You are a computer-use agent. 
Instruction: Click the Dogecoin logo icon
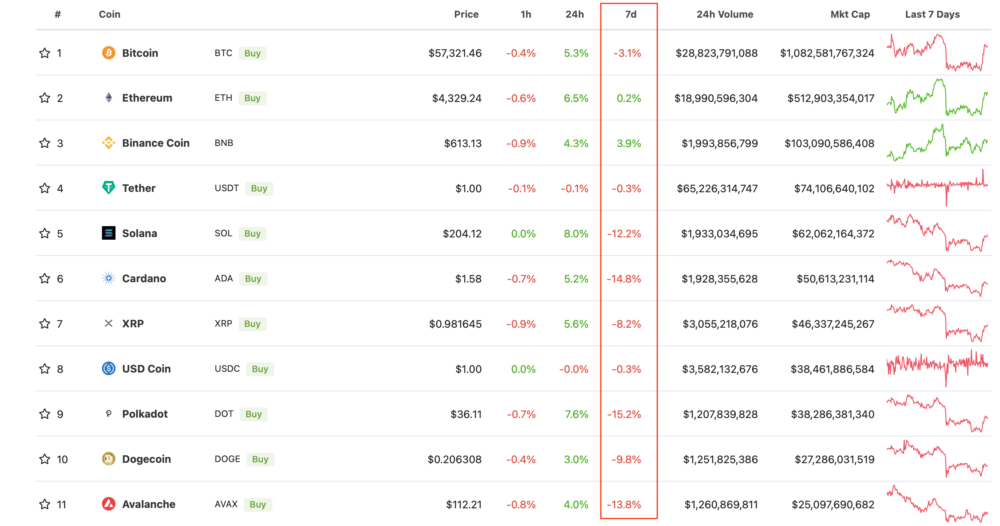109,459
